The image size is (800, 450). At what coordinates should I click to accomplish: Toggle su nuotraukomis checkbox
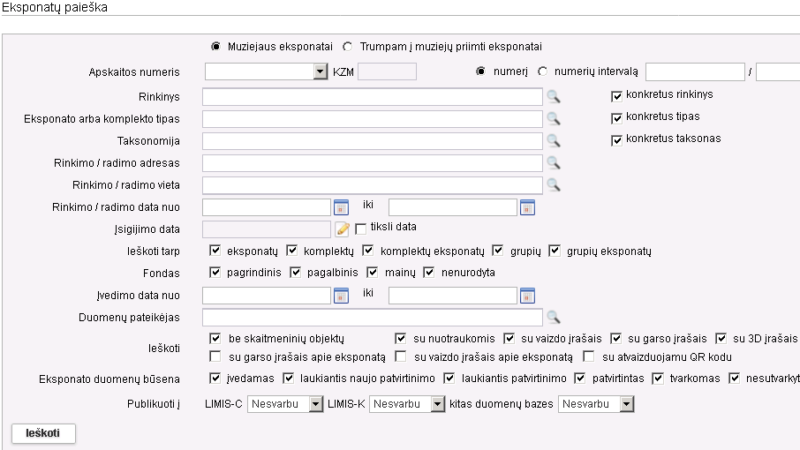[401, 338]
